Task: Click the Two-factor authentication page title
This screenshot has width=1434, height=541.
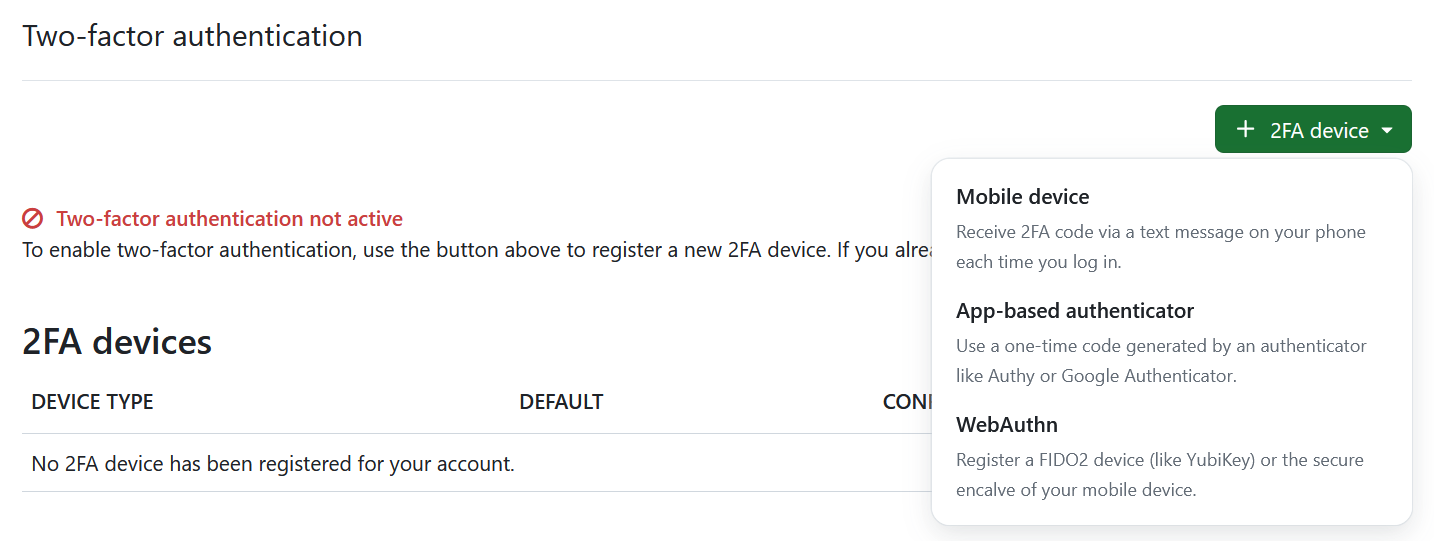Action: coord(192,36)
